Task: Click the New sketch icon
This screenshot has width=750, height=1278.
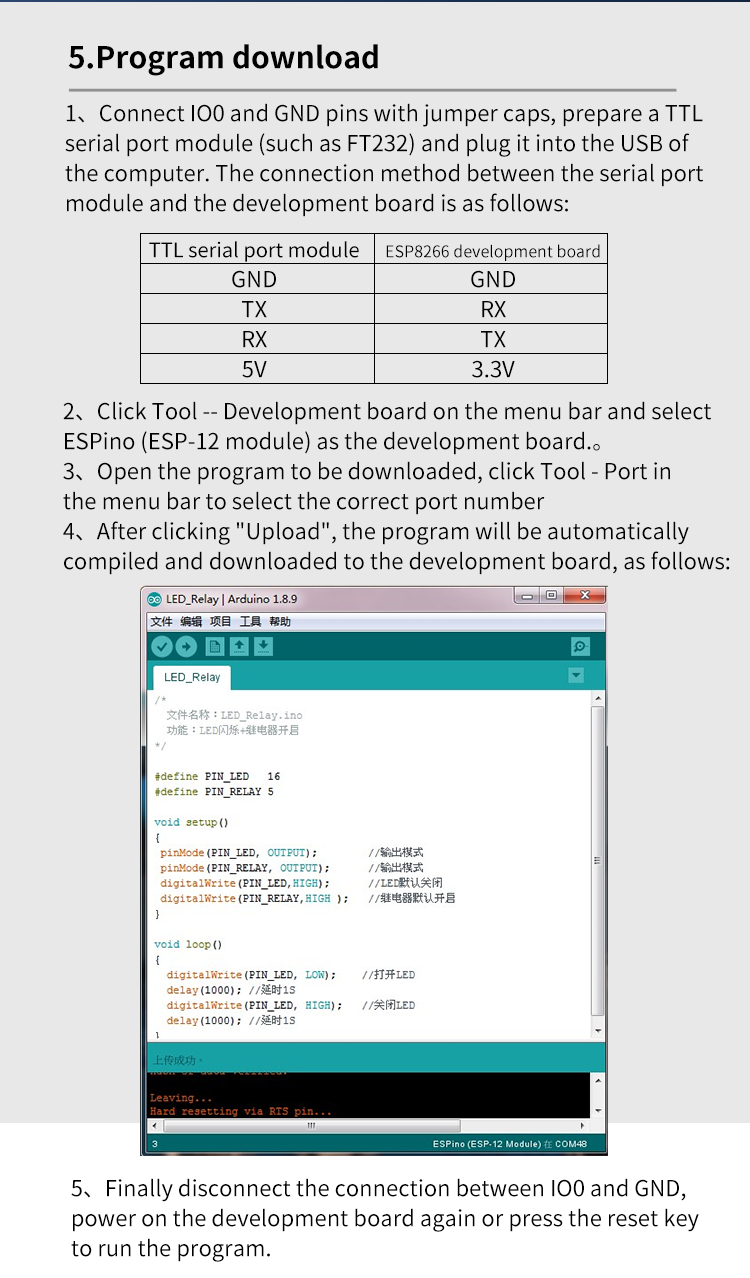Action: [214, 647]
